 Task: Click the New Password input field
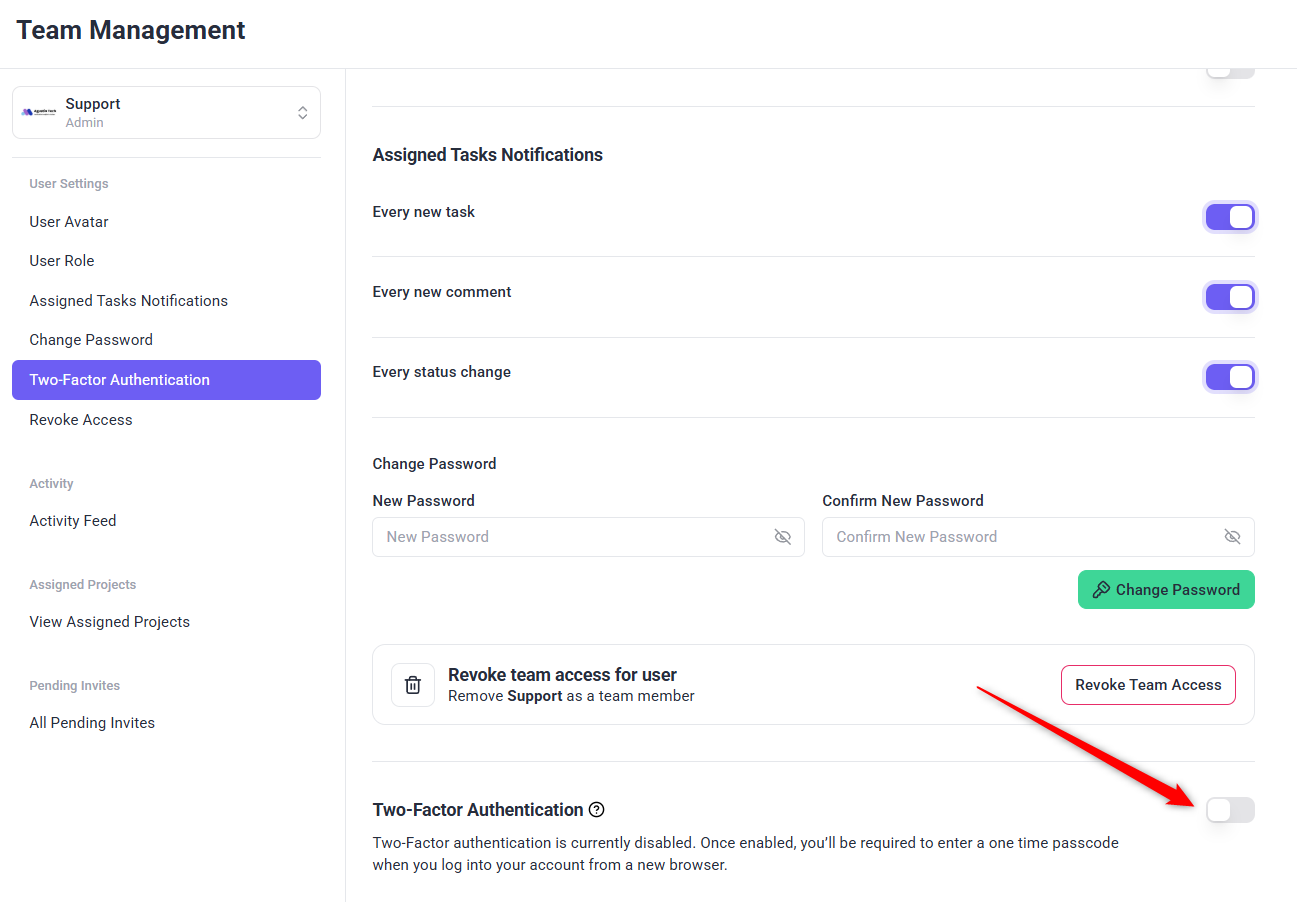[570, 537]
